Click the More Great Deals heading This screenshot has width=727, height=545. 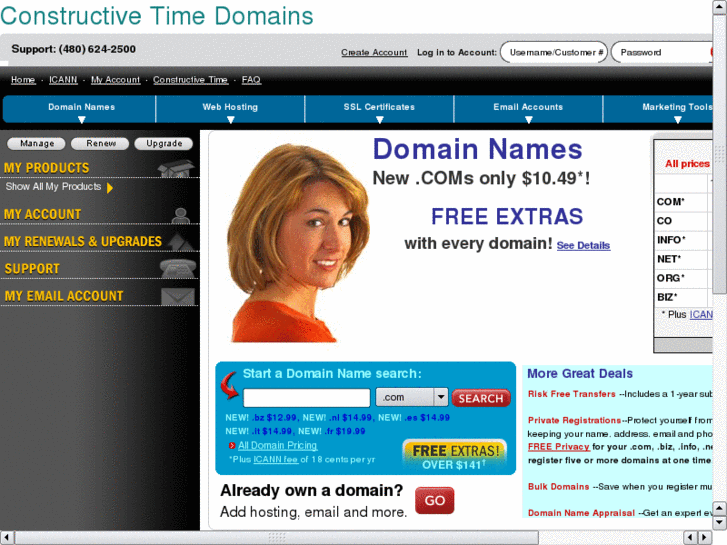pos(580,374)
